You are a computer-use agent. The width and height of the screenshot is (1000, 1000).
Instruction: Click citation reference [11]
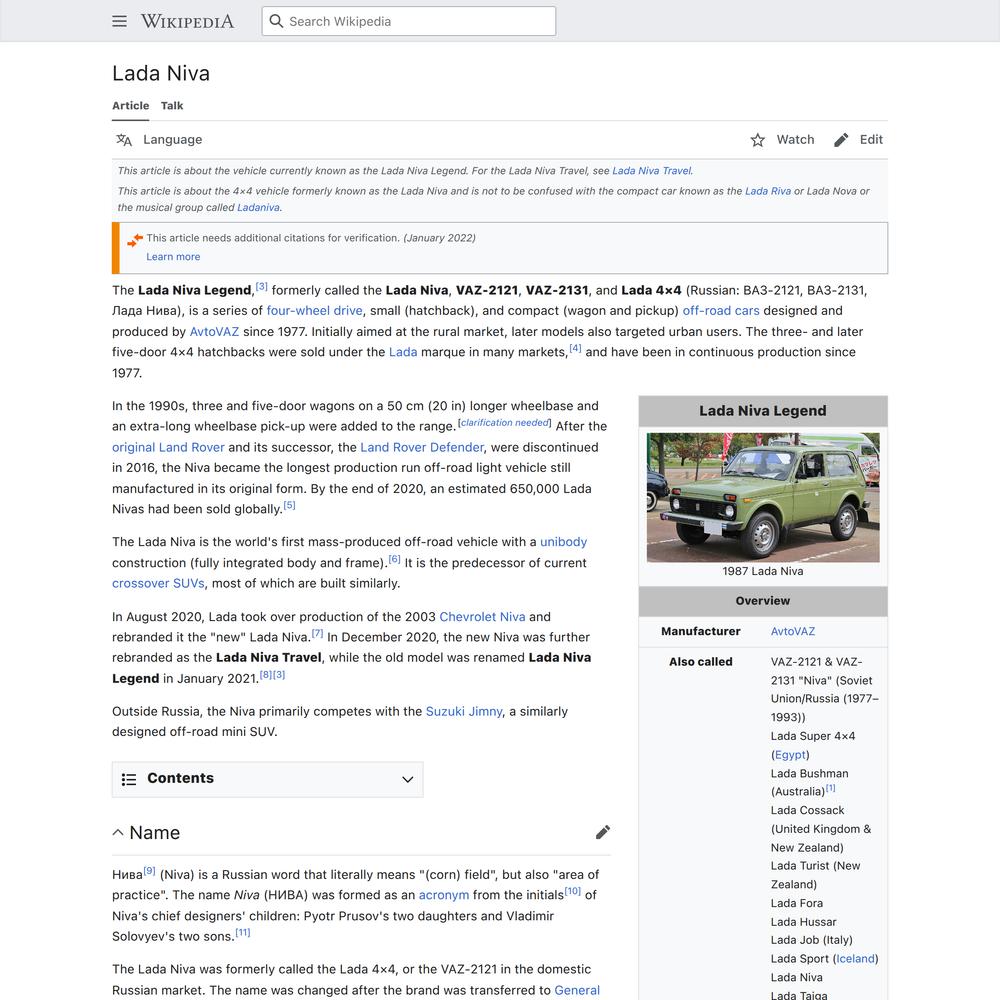coord(243,932)
